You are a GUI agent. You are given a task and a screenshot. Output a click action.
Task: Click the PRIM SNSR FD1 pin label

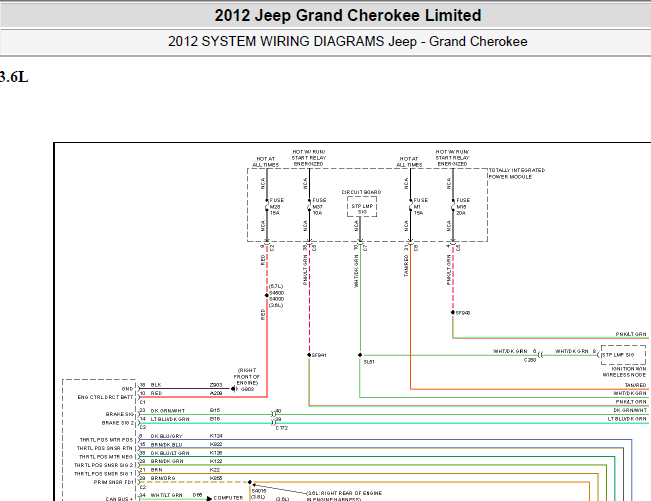(x=111, y=481)
